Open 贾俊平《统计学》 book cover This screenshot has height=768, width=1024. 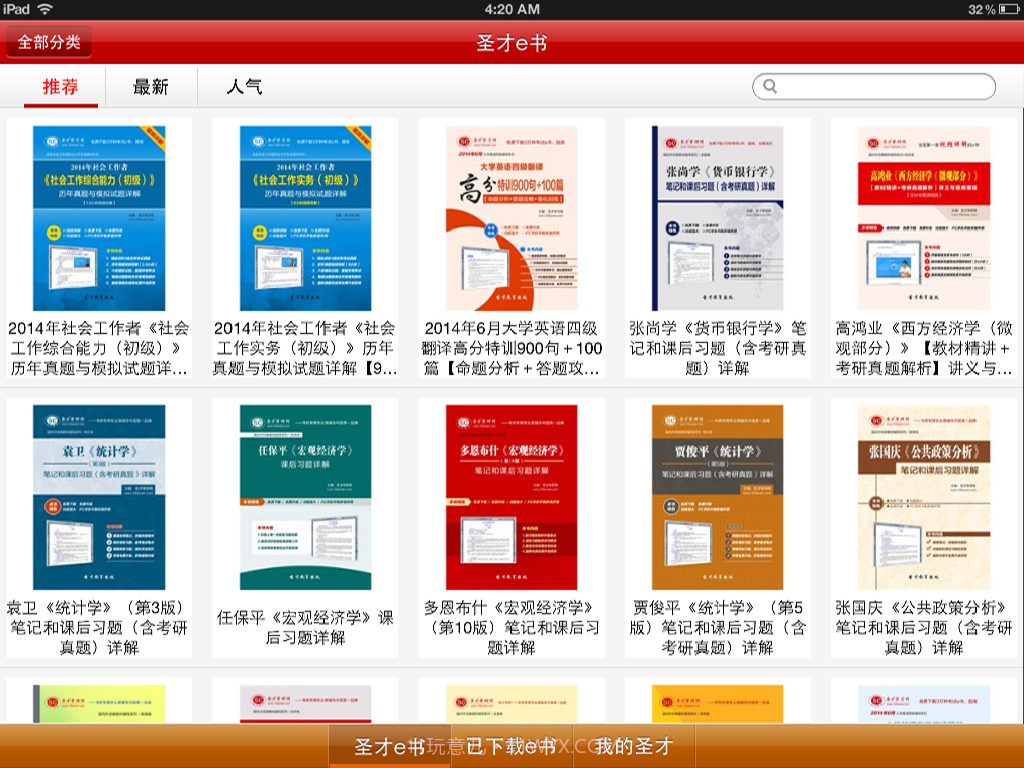point(718,497)
